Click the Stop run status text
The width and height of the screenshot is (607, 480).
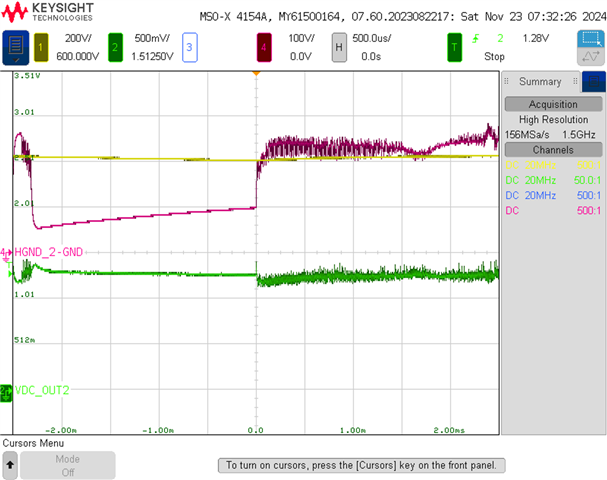click(494, 57)
